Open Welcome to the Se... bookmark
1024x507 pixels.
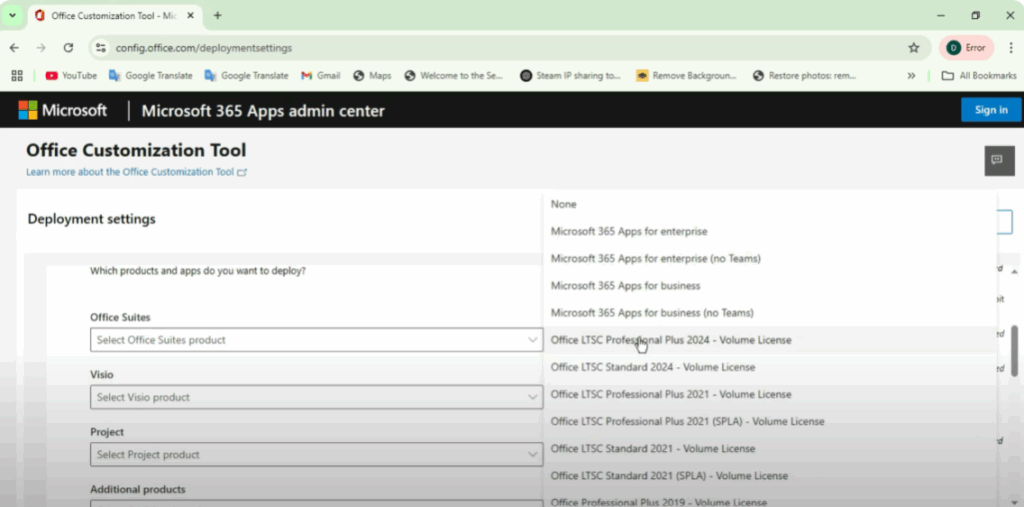point(455,76)
